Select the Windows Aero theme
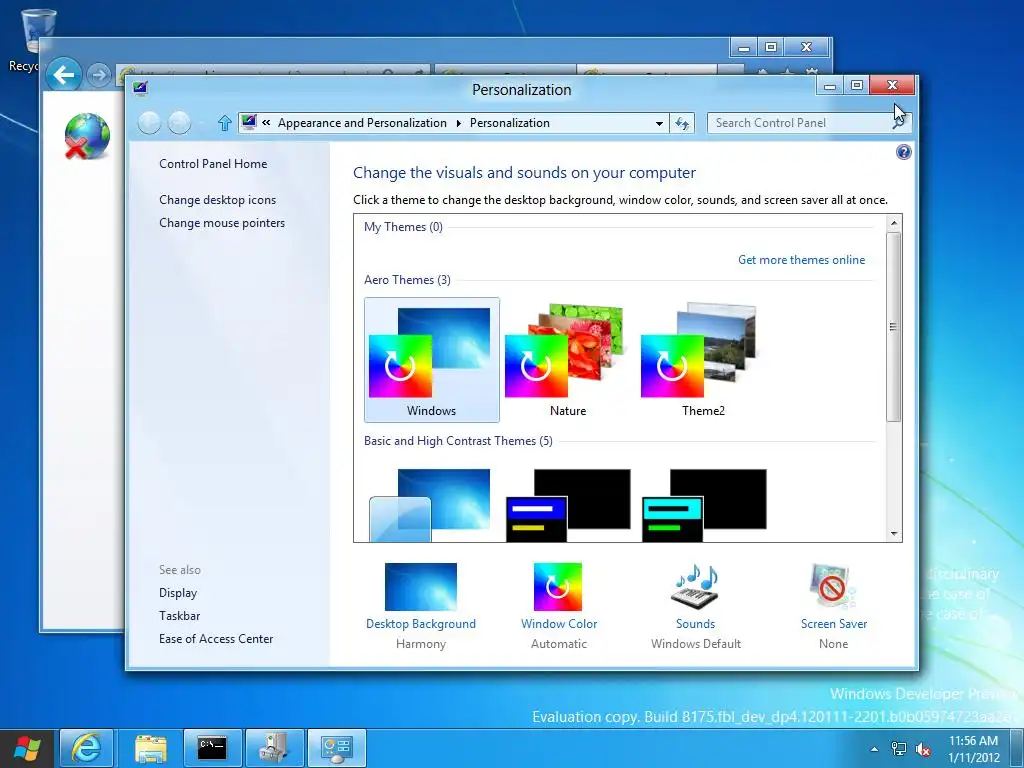Viewport: 1024px width, 768px height. coord(432,360)
